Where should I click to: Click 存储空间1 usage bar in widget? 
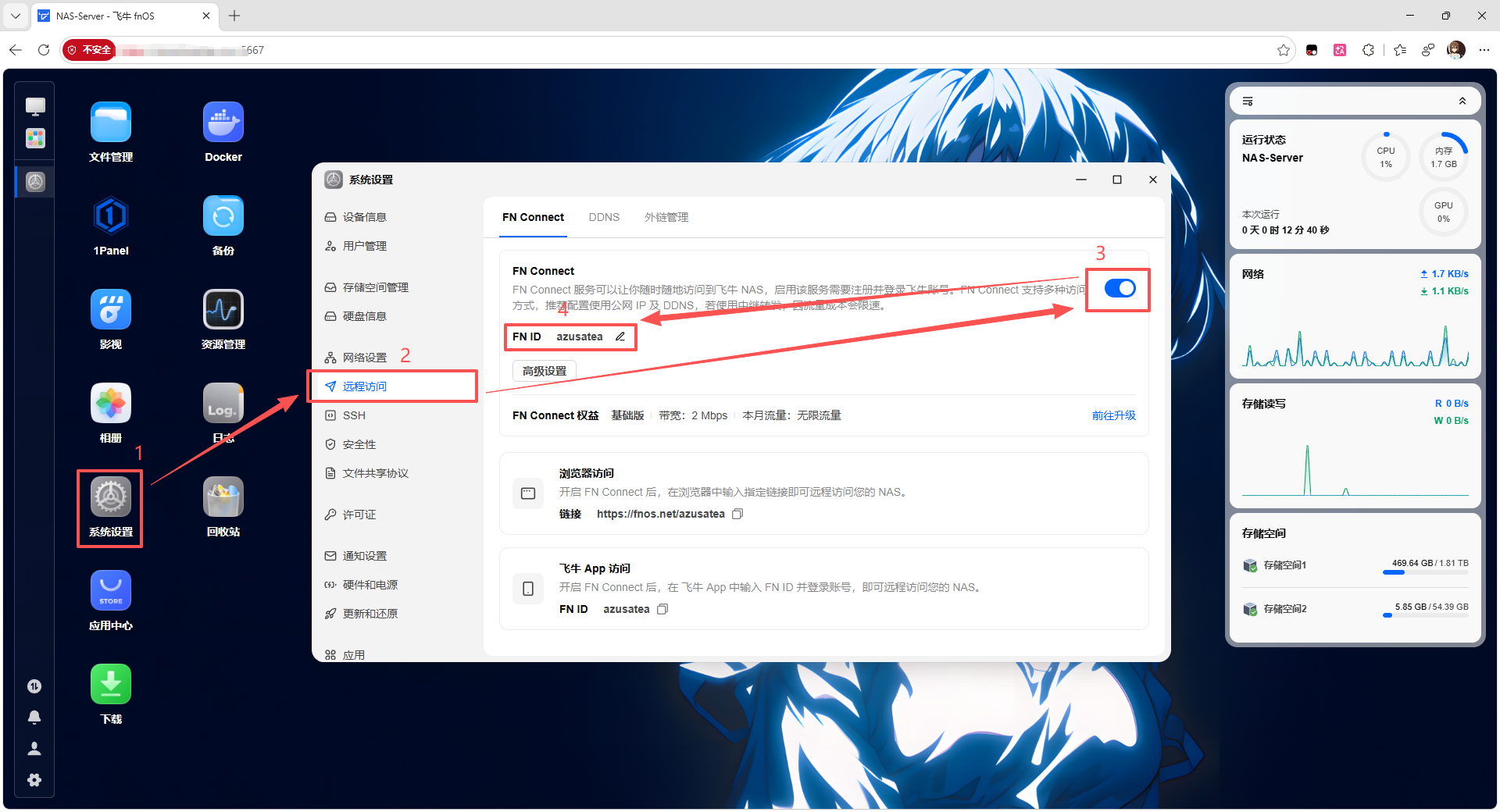1425,572
